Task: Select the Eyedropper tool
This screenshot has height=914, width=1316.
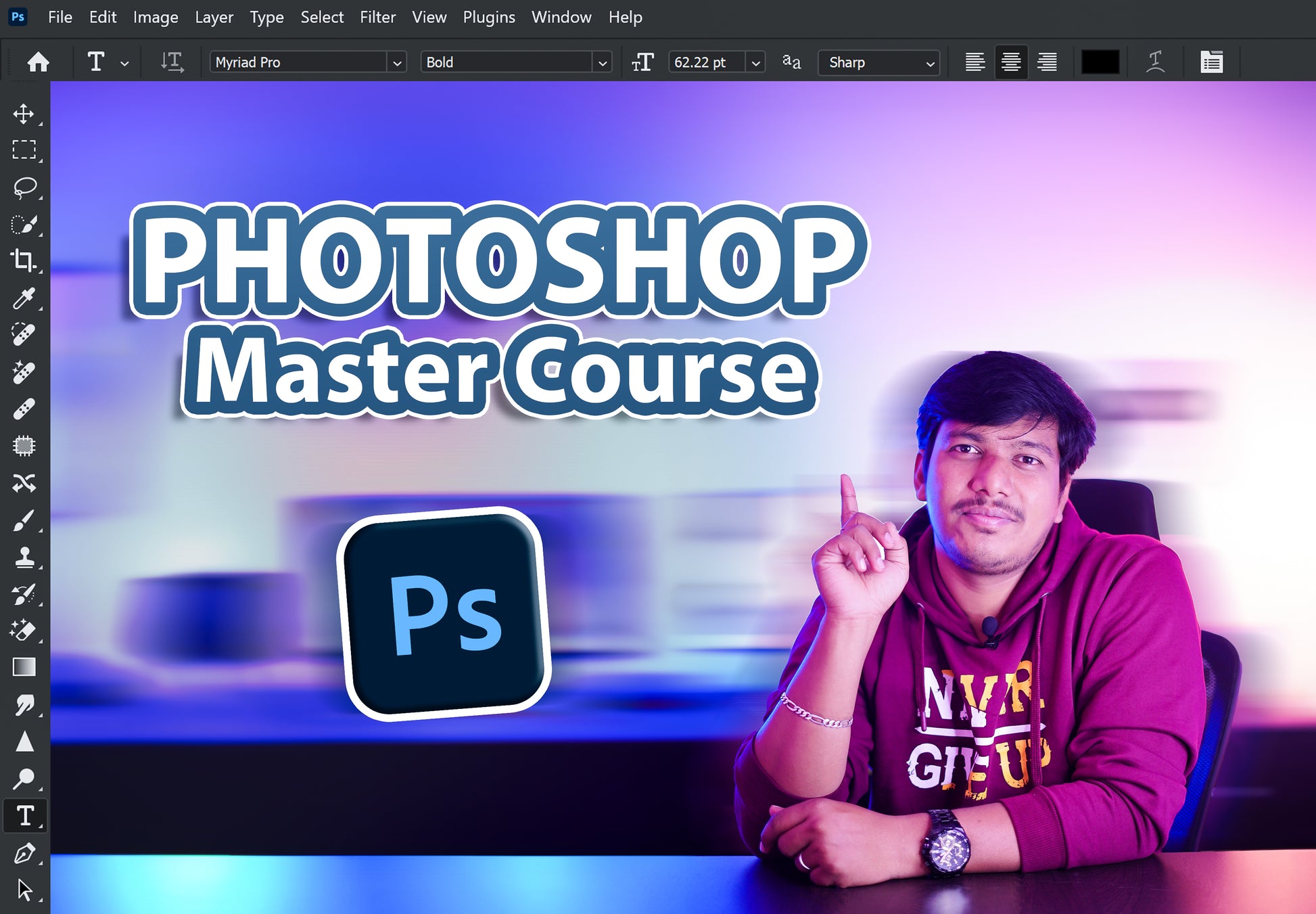Action: pos(24,298)
